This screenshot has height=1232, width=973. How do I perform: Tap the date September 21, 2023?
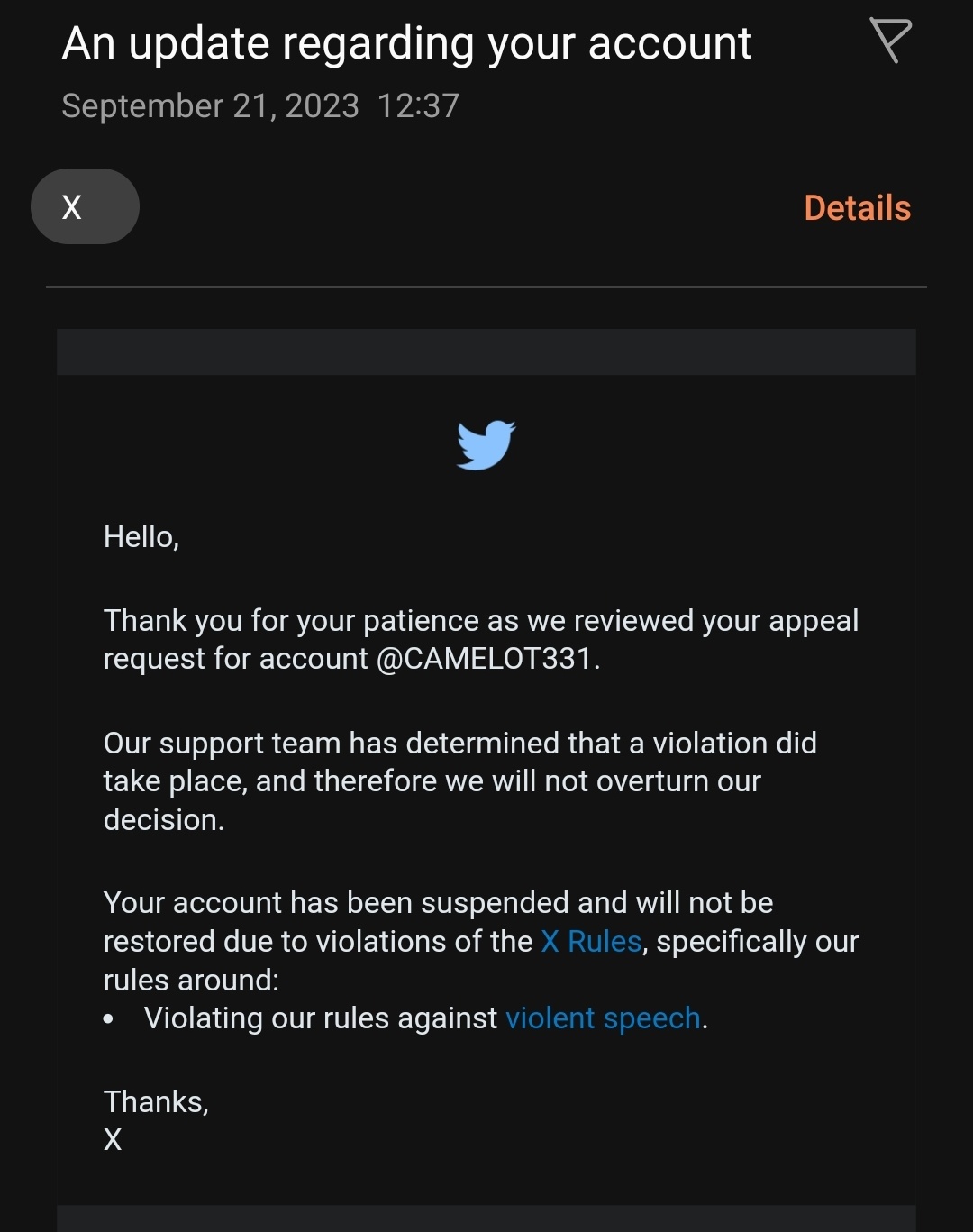(210, 106)
